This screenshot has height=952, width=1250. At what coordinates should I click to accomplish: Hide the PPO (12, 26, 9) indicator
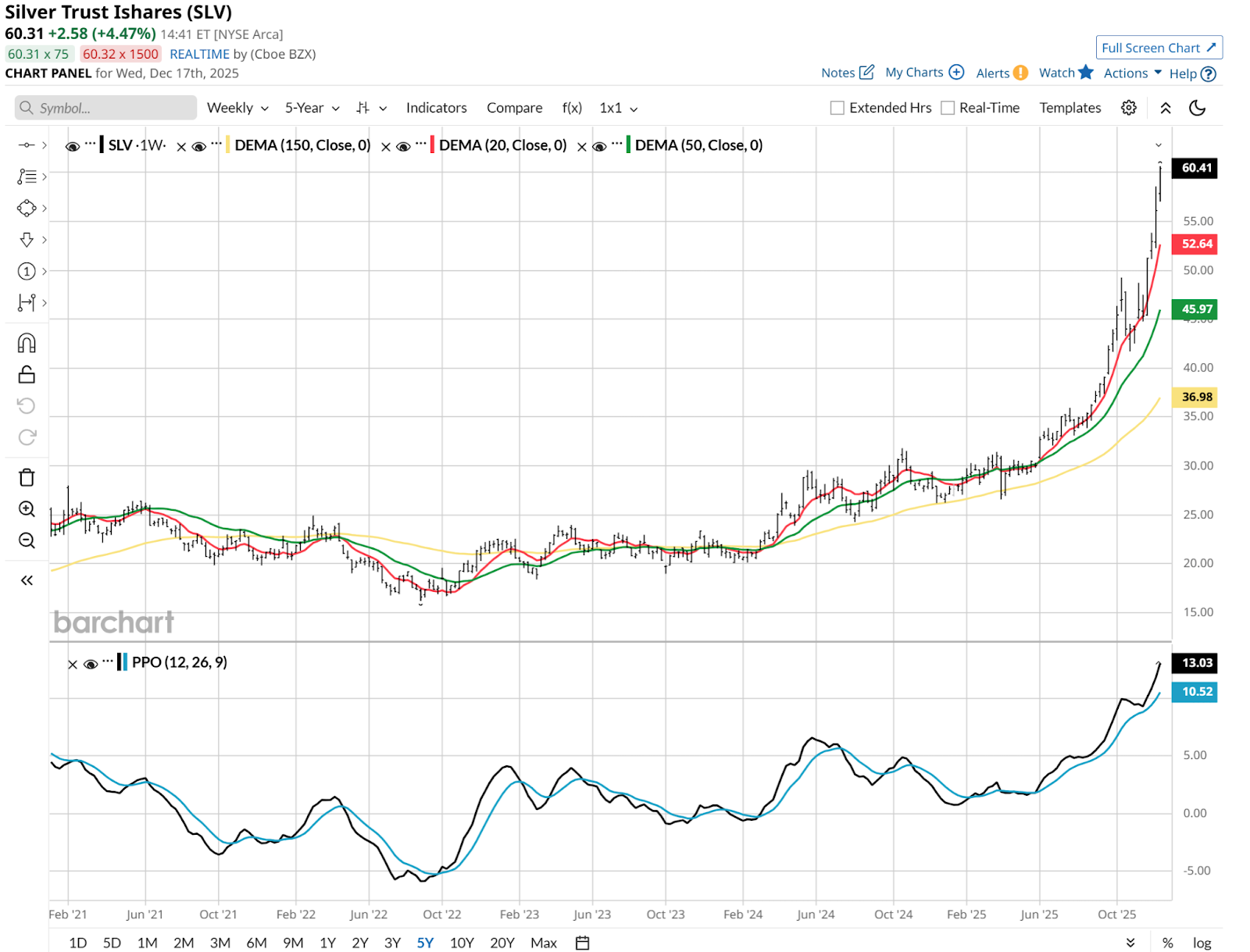(91, 664)
